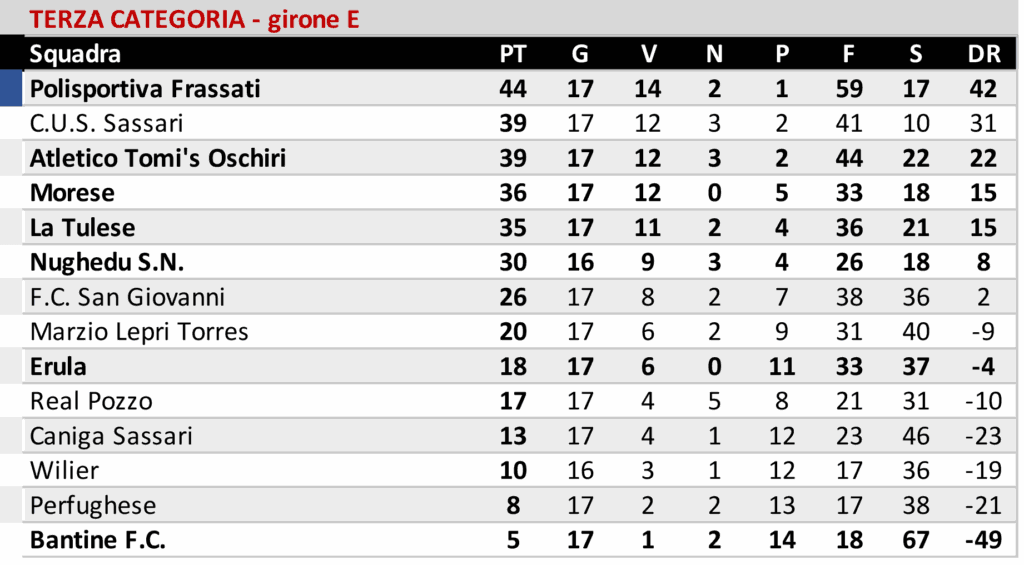Click the Marzio Lepri Torres team name
The height and width of the screenshot is (565, 1024).
click(x=139, y=332)
